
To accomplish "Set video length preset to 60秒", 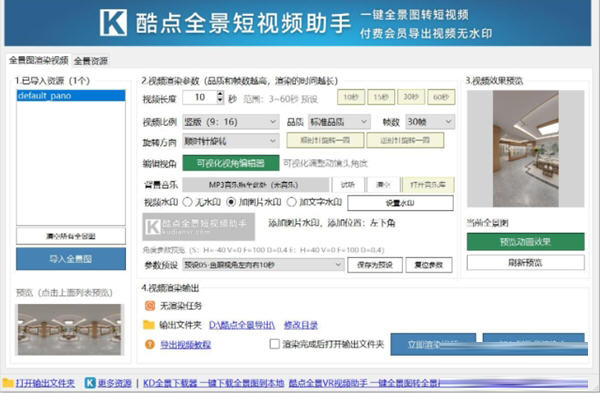I will (441, 97).
